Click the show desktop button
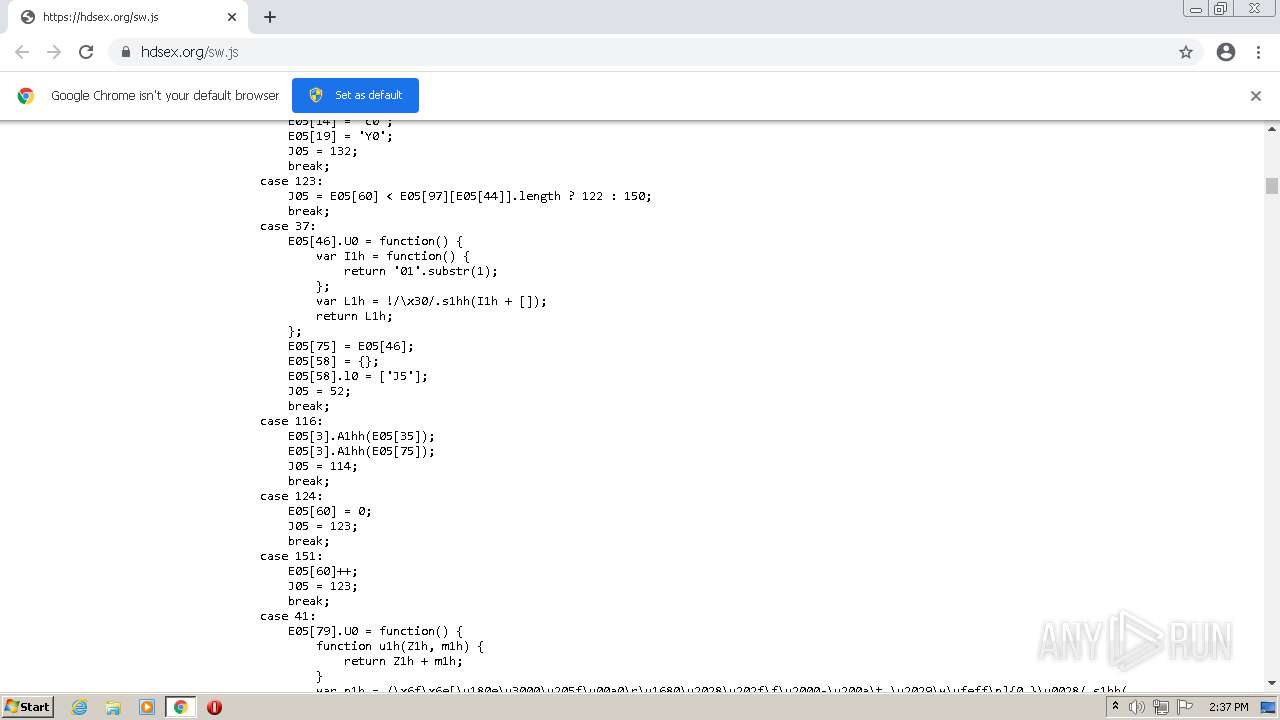The height and width of the screenshot is (720, 1280). click(x=1270, y=707)
